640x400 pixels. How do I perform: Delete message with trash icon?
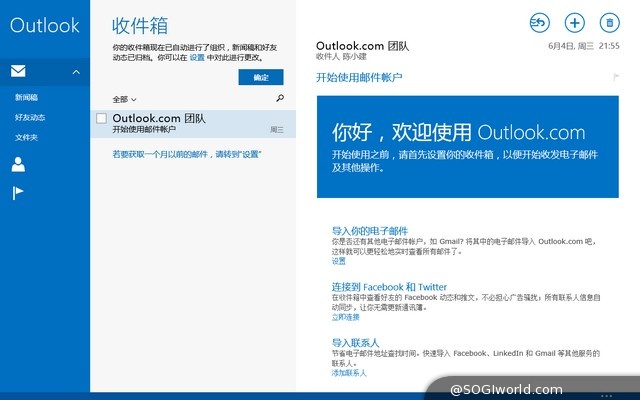[x=609, y=22]
